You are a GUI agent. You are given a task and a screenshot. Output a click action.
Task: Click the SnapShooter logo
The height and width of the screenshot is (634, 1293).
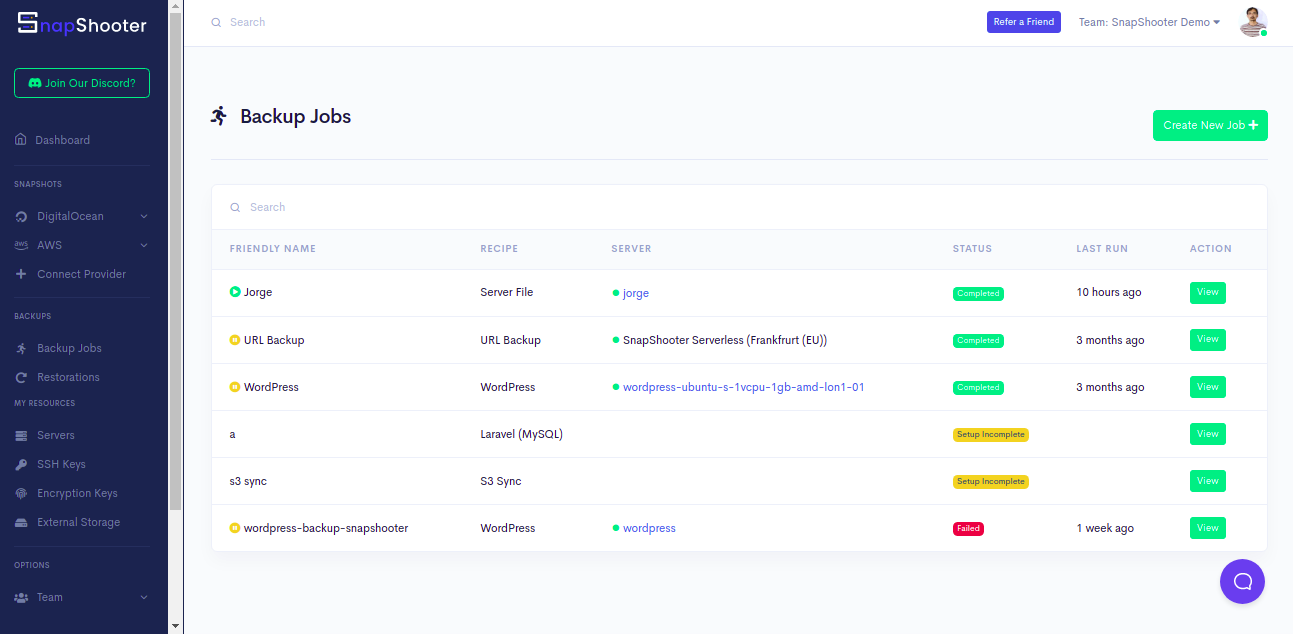pyautogui.click(x=82, y=24)
